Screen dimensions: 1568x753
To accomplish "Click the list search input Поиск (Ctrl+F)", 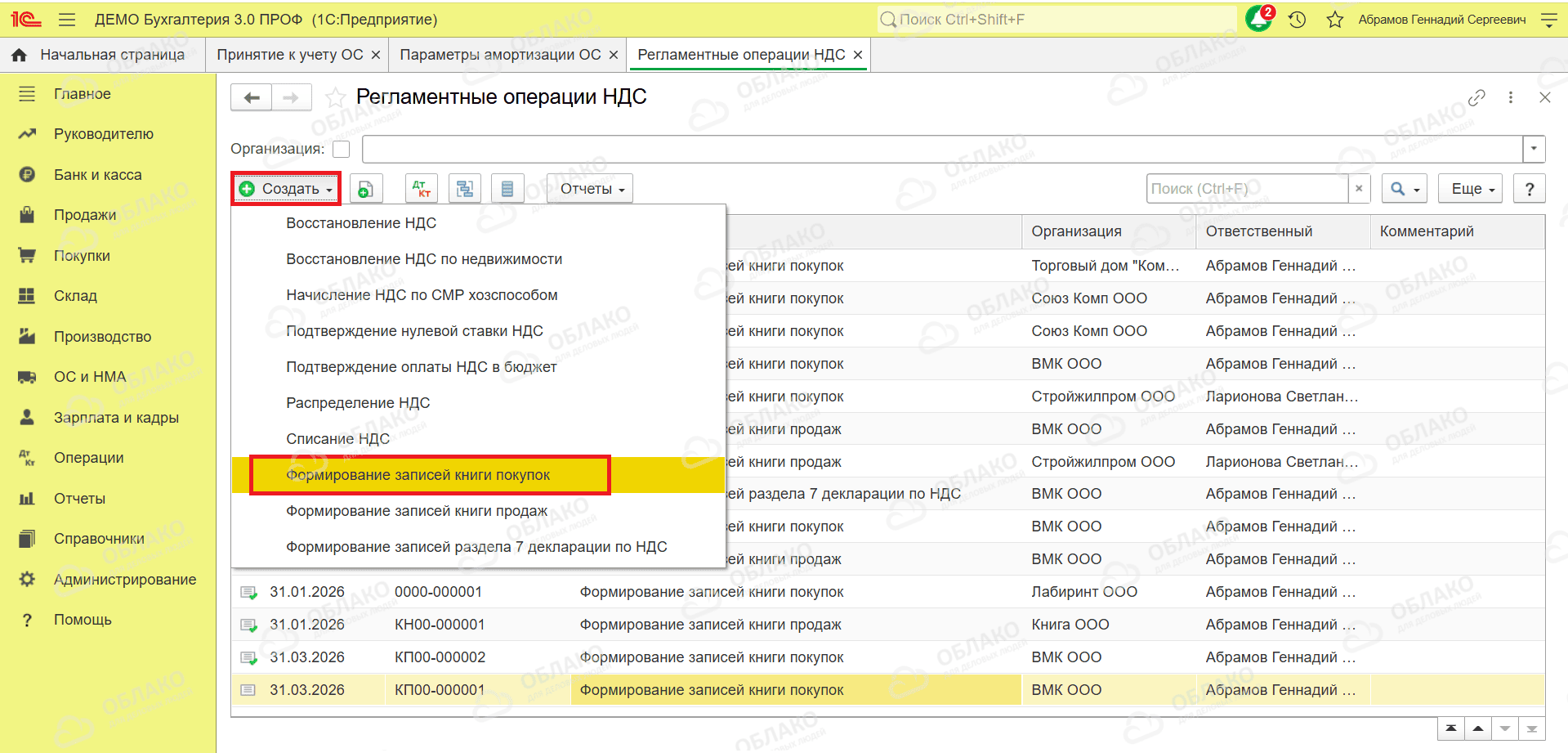I will 1247,189.
